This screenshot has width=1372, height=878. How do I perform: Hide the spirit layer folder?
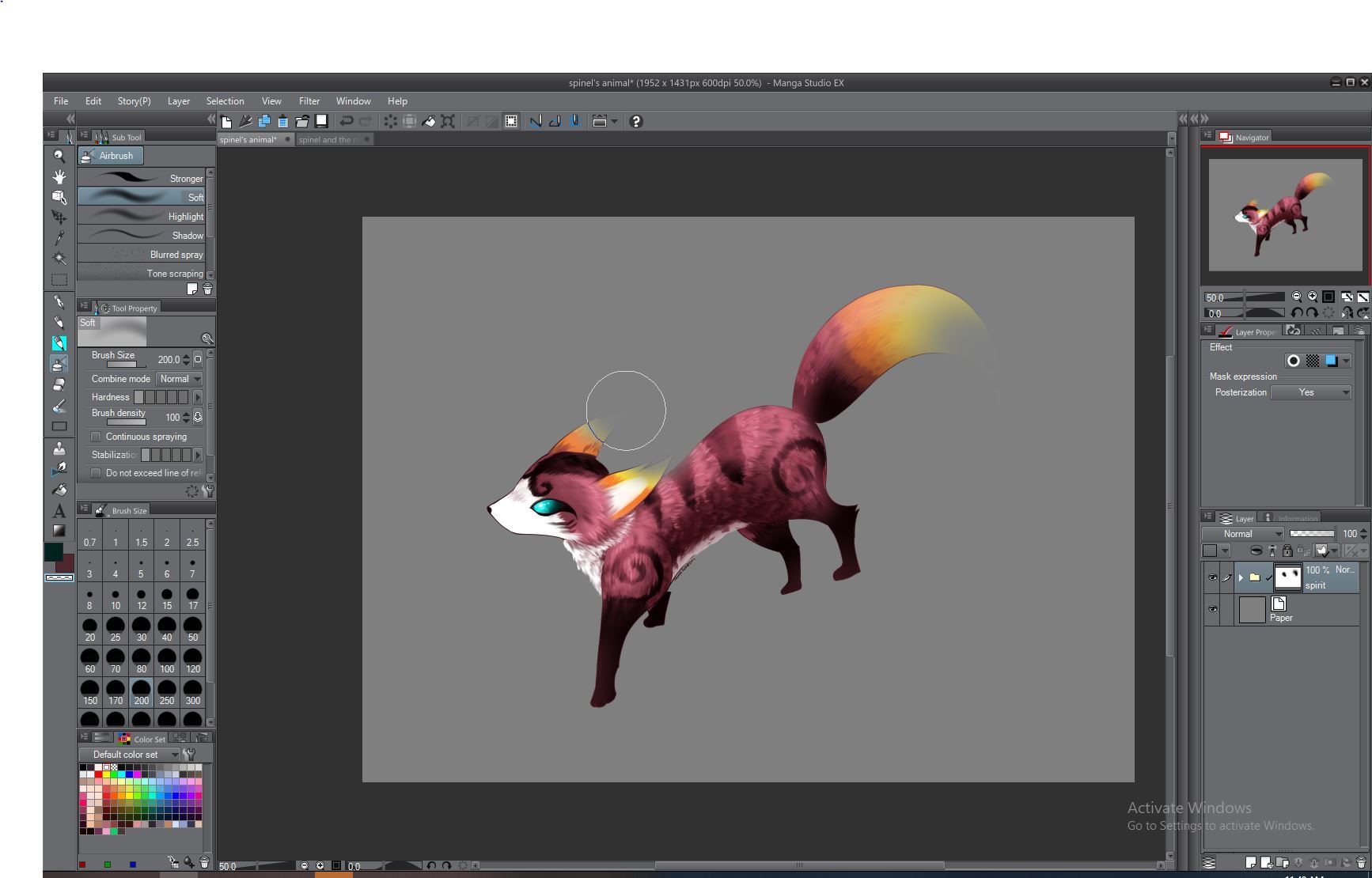pyautogui.click(x=1212, y=577)
